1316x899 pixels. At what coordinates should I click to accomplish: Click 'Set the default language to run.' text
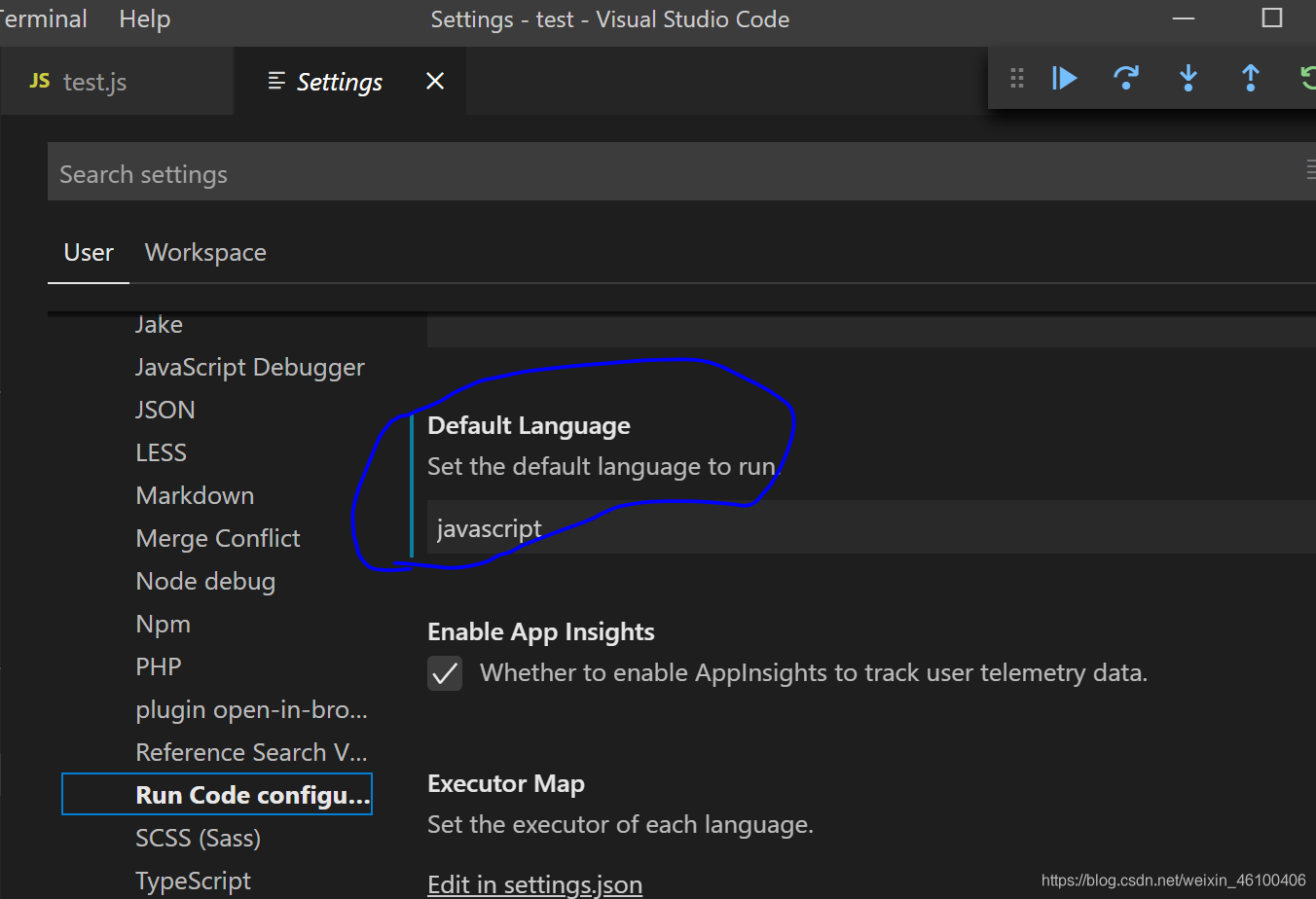(603, 467)
